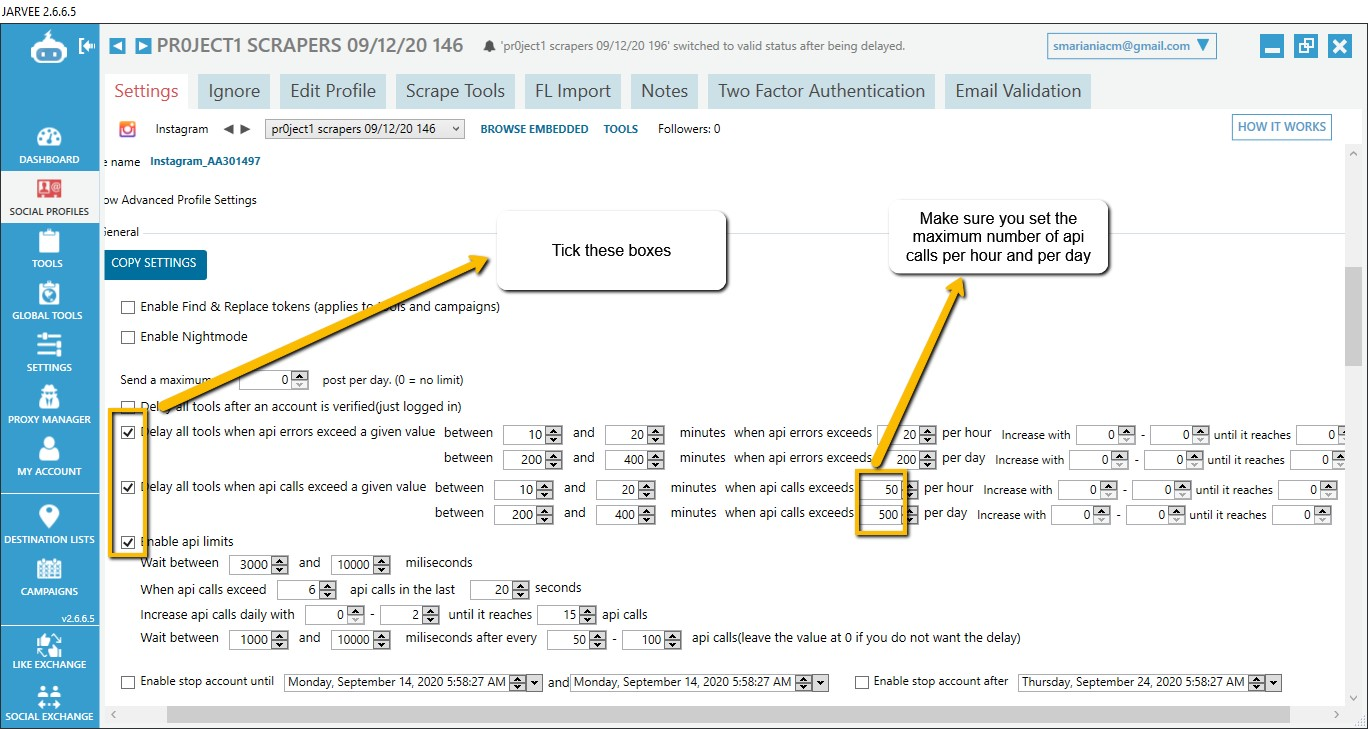The width and height of the screenshot is (1368, 729).
Task: Open the Settings sidebar icon
Action: [x=49, y=352]
